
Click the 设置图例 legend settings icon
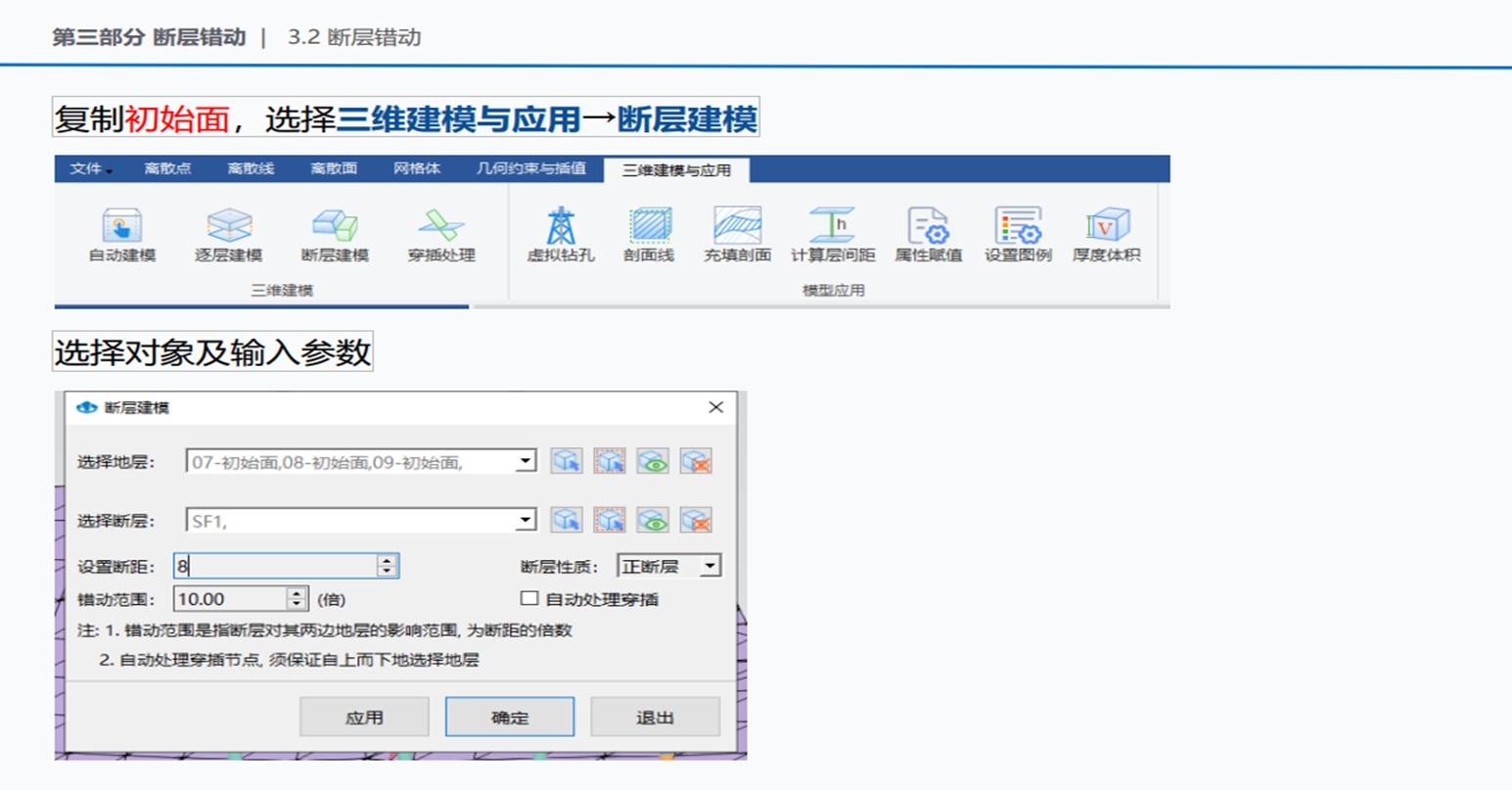(x=1018, y=235)
